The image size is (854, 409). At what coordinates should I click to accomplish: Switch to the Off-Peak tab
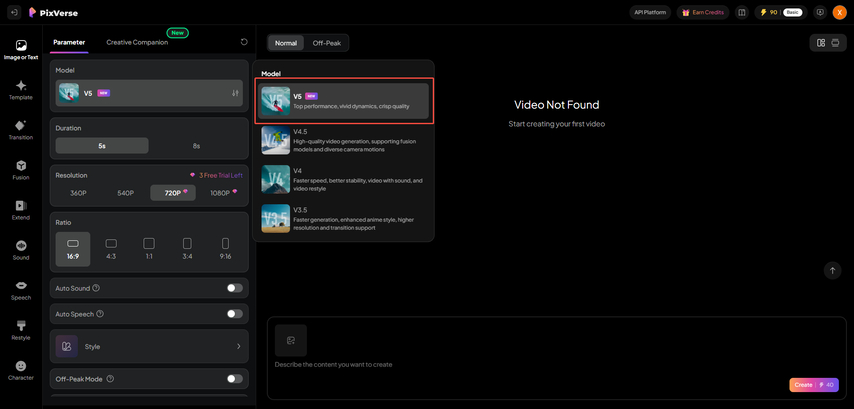(327, 43)
